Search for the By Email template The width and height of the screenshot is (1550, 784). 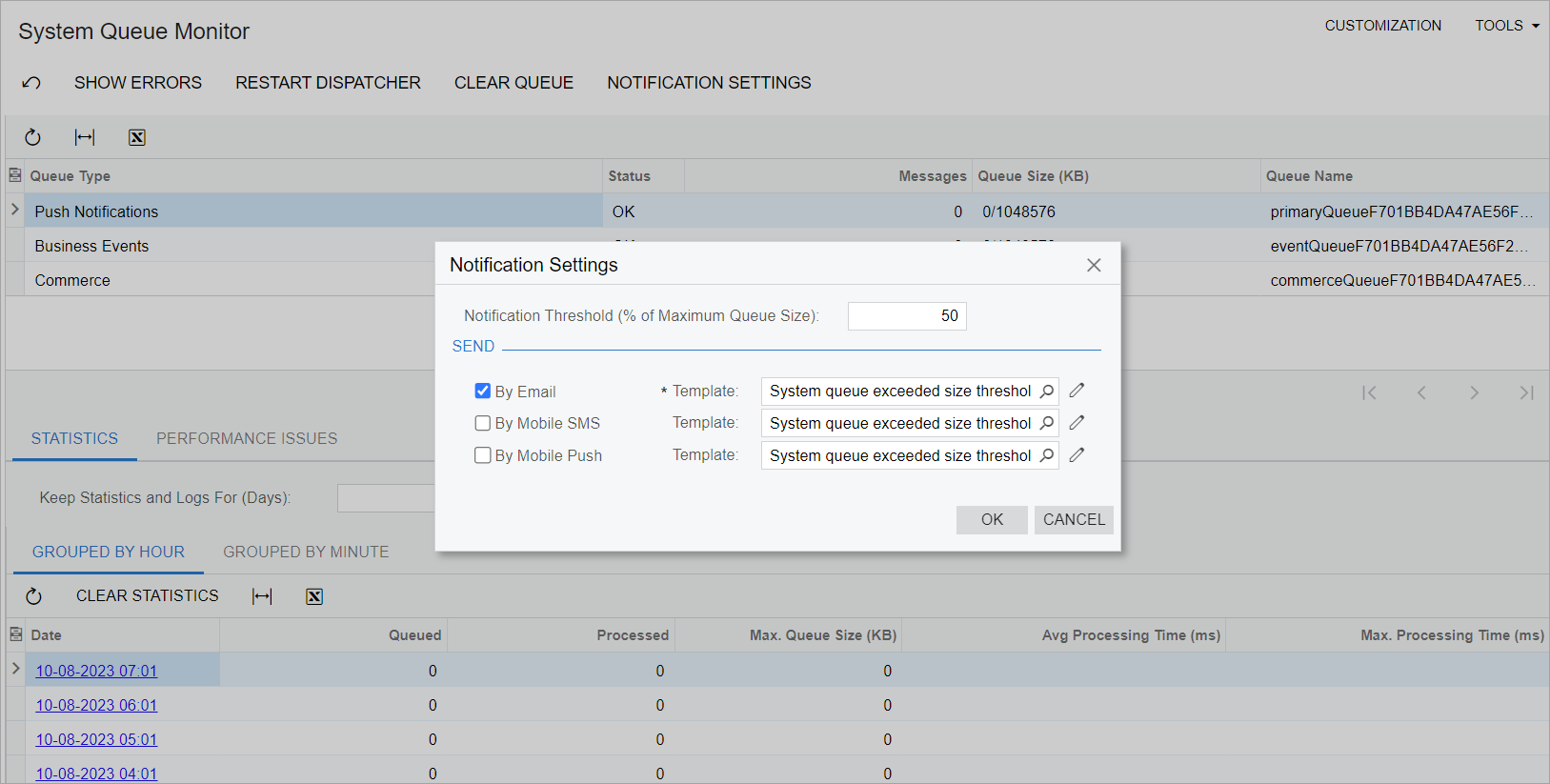[x=1047, y=391]
